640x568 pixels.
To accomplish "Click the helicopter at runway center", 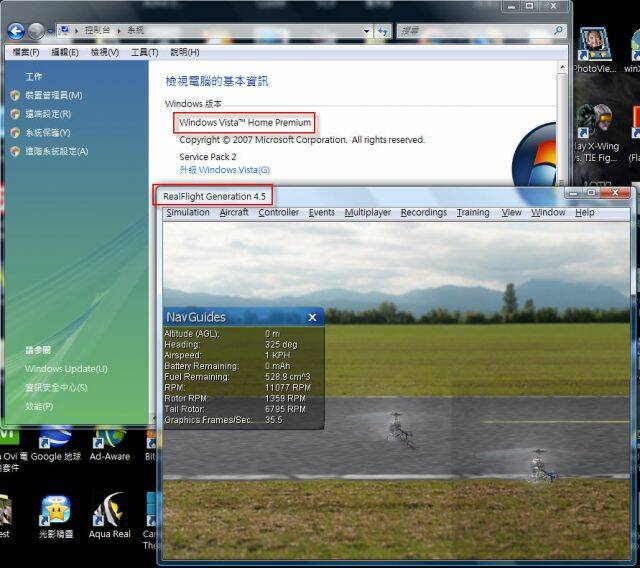I will [x=399, y=430].
